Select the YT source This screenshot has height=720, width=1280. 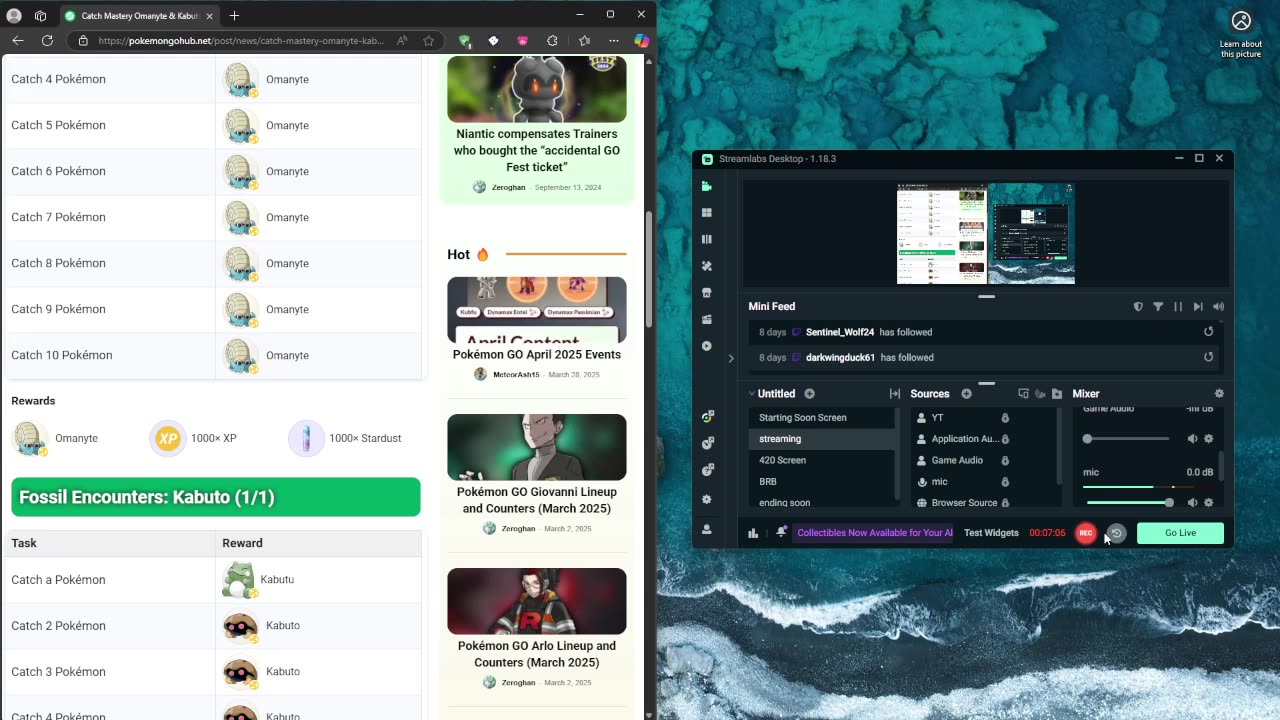[938, 418]
